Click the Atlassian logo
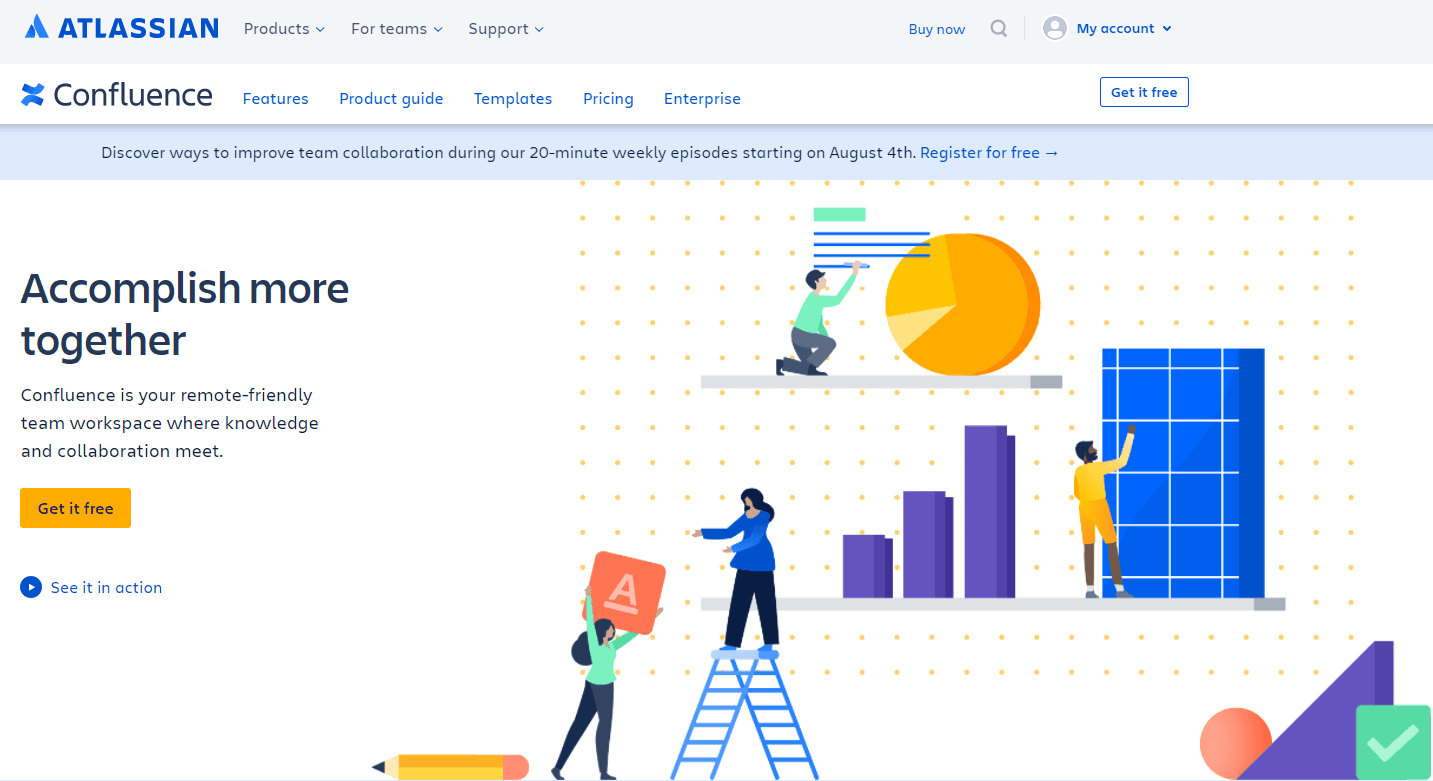The width and height of the screenshot is (1433, 781). click(x=121, y=28)
